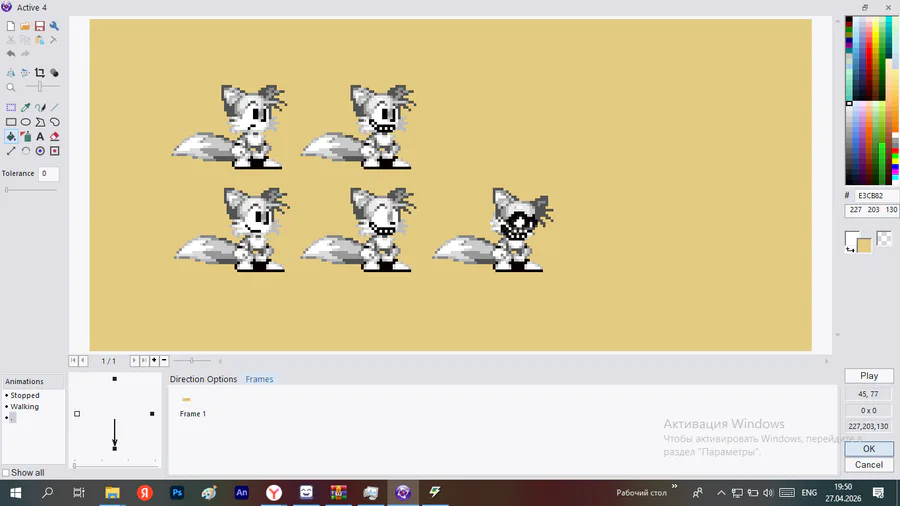
Task: Switch to the Direction Options tab
Action: (203, 379)
